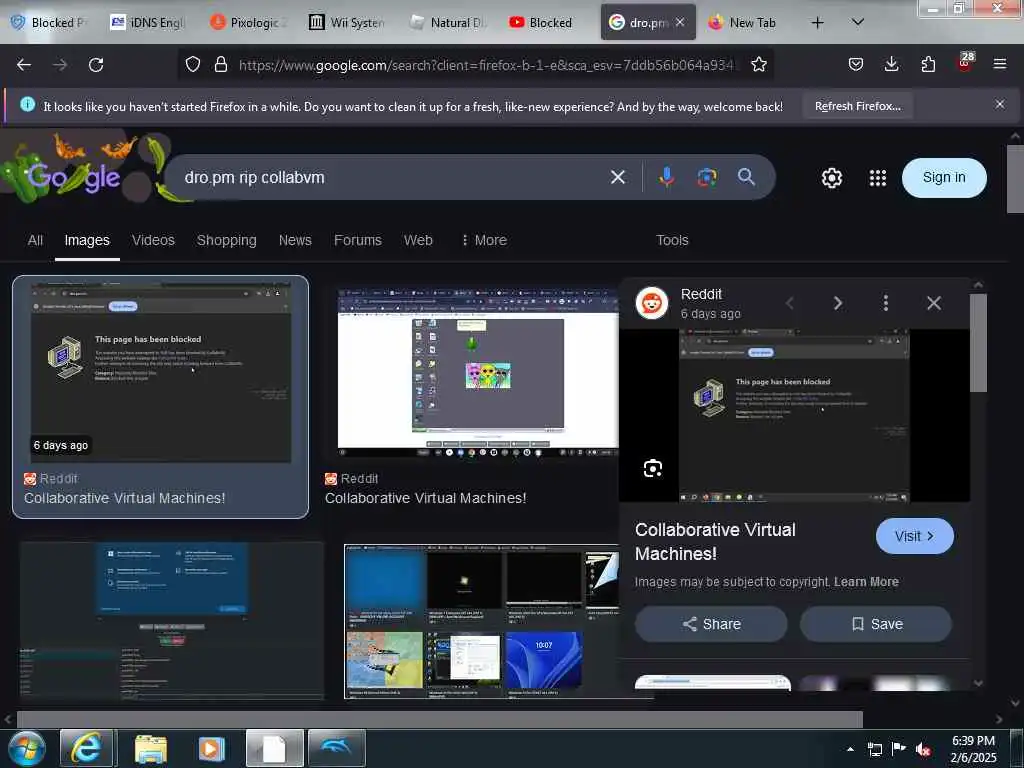Close the image preview panel
Viewport: 1024px width, 768px height.
click(934, 303)
